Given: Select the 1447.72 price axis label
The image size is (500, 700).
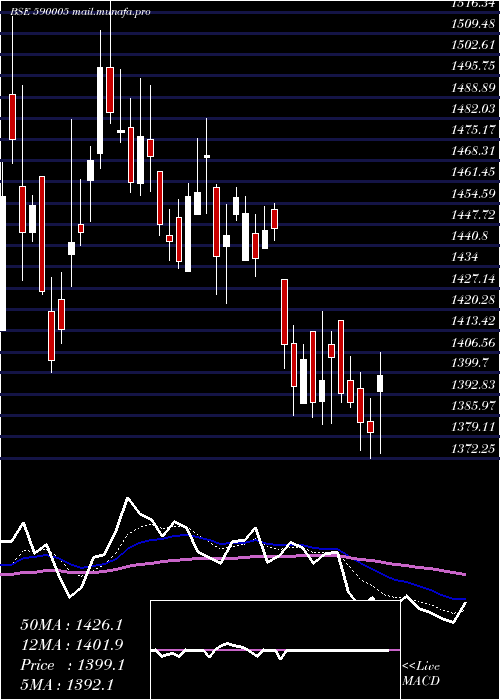Looking at the screenshot, I should pyautogui.click(x=473, y=215).
